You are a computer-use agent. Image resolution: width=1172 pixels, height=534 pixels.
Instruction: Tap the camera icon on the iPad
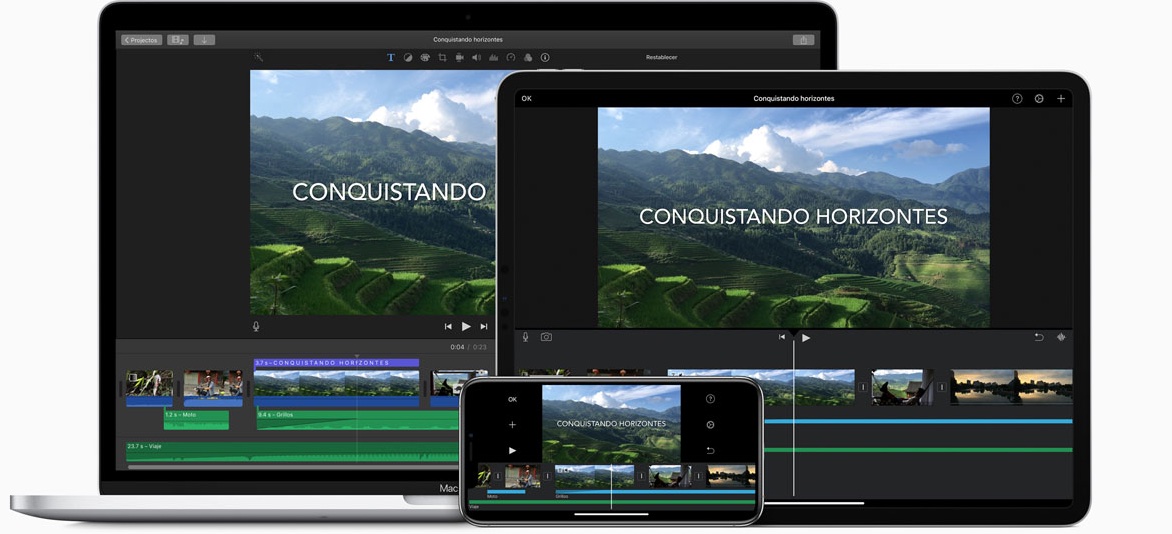546,337
